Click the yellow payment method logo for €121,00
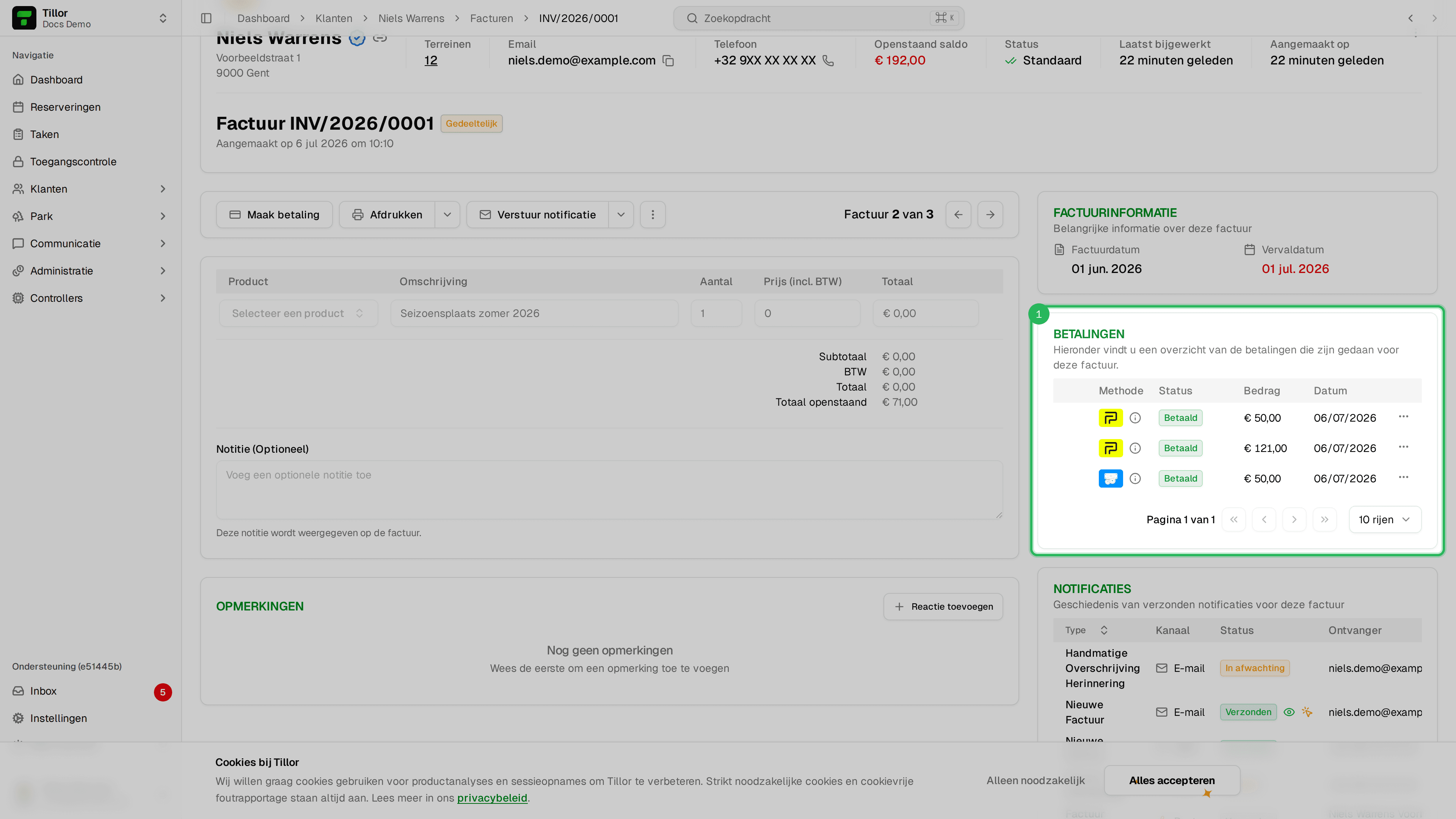Image resolution: width=1456 pixels, height=819 pixels. (1111, 448)
